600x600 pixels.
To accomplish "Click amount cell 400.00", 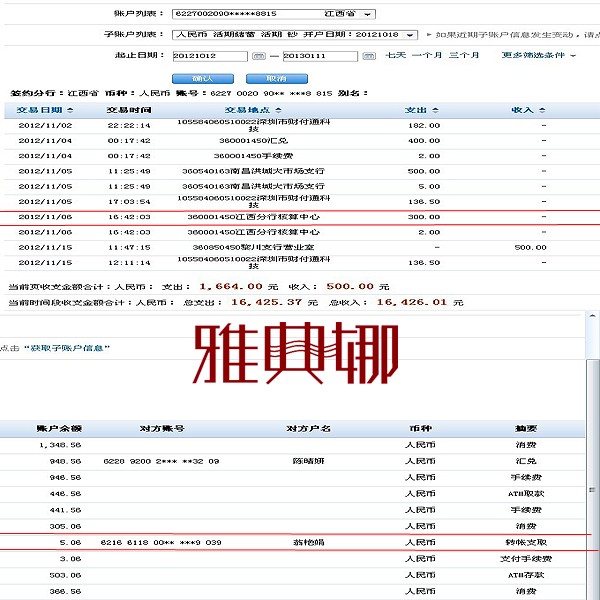I will 424,141.
